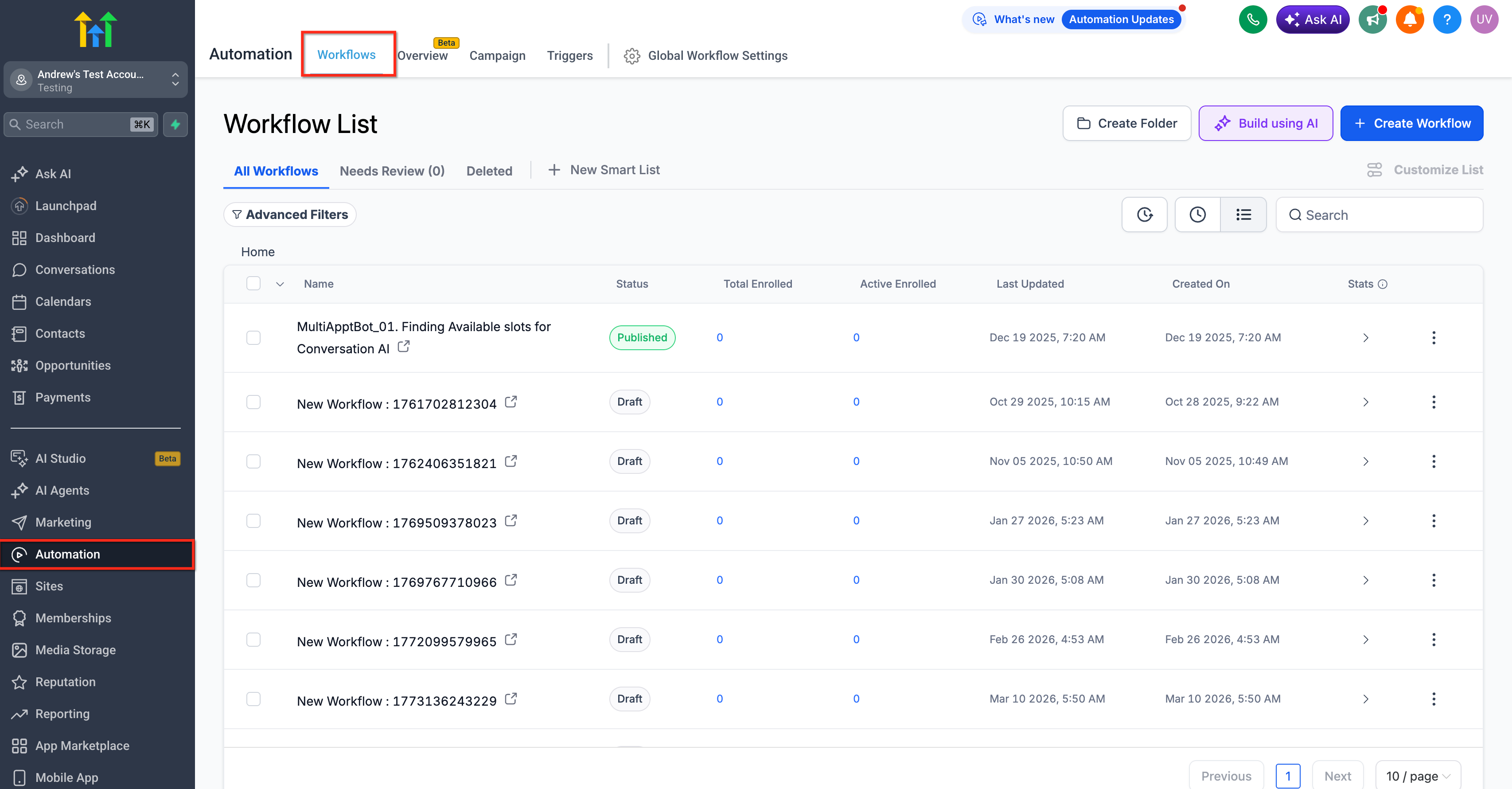Image resolution: width=1512 pixels, height=789 pixels.
Task: Check the select-all checkbox in table header
Action: [253, 284]
